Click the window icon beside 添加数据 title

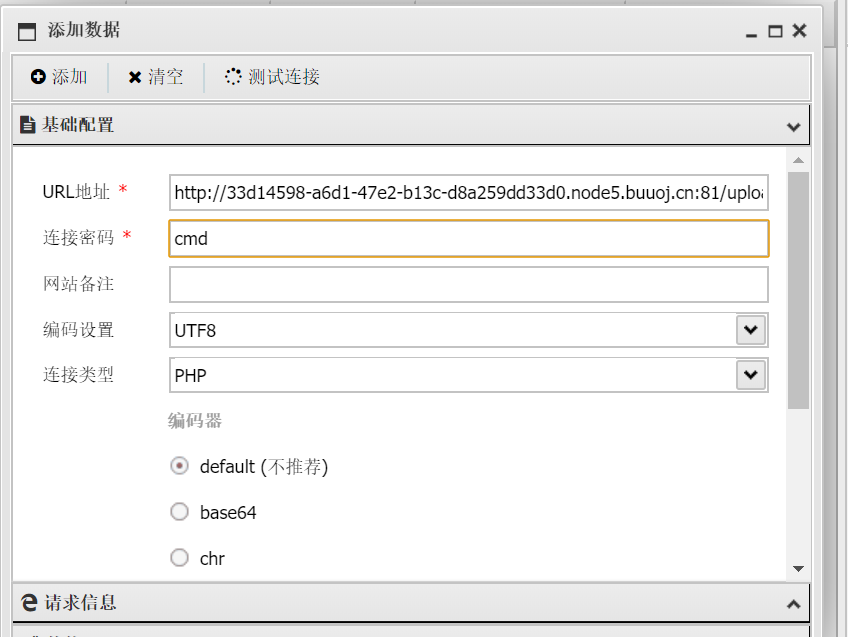pyautogui.click(x=27, y=31)
